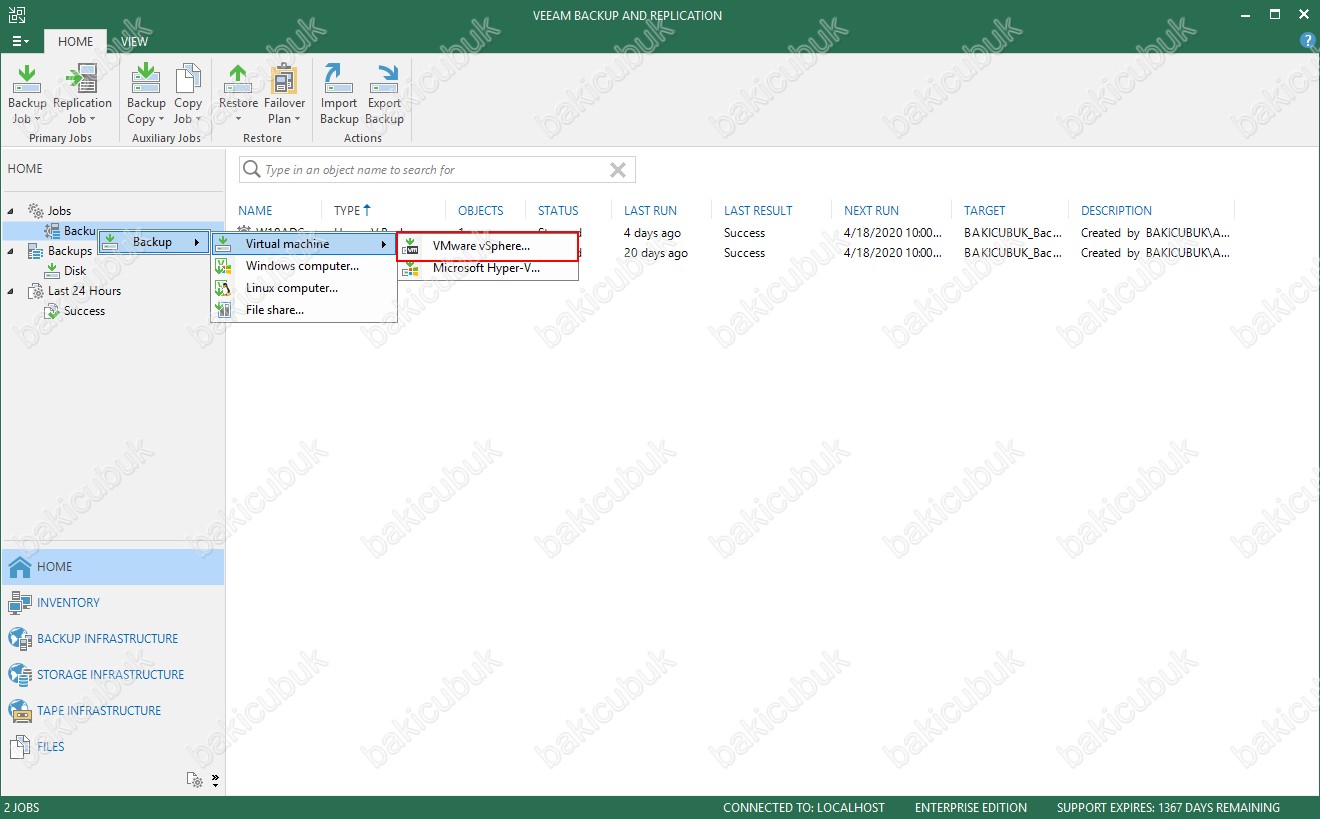The height and width of the screenshot is (819, 1320).
Task: Sort by the OBJECTS column header
Action: [481, 211]
